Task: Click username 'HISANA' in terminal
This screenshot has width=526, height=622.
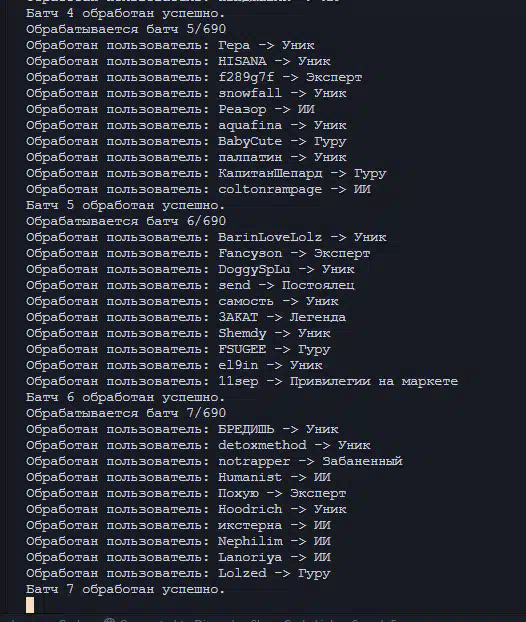Action: pos(242,61)
